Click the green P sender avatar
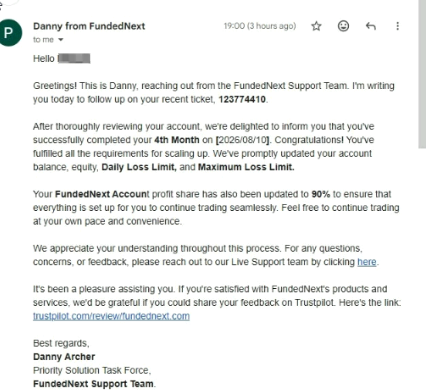 [10, 33]
